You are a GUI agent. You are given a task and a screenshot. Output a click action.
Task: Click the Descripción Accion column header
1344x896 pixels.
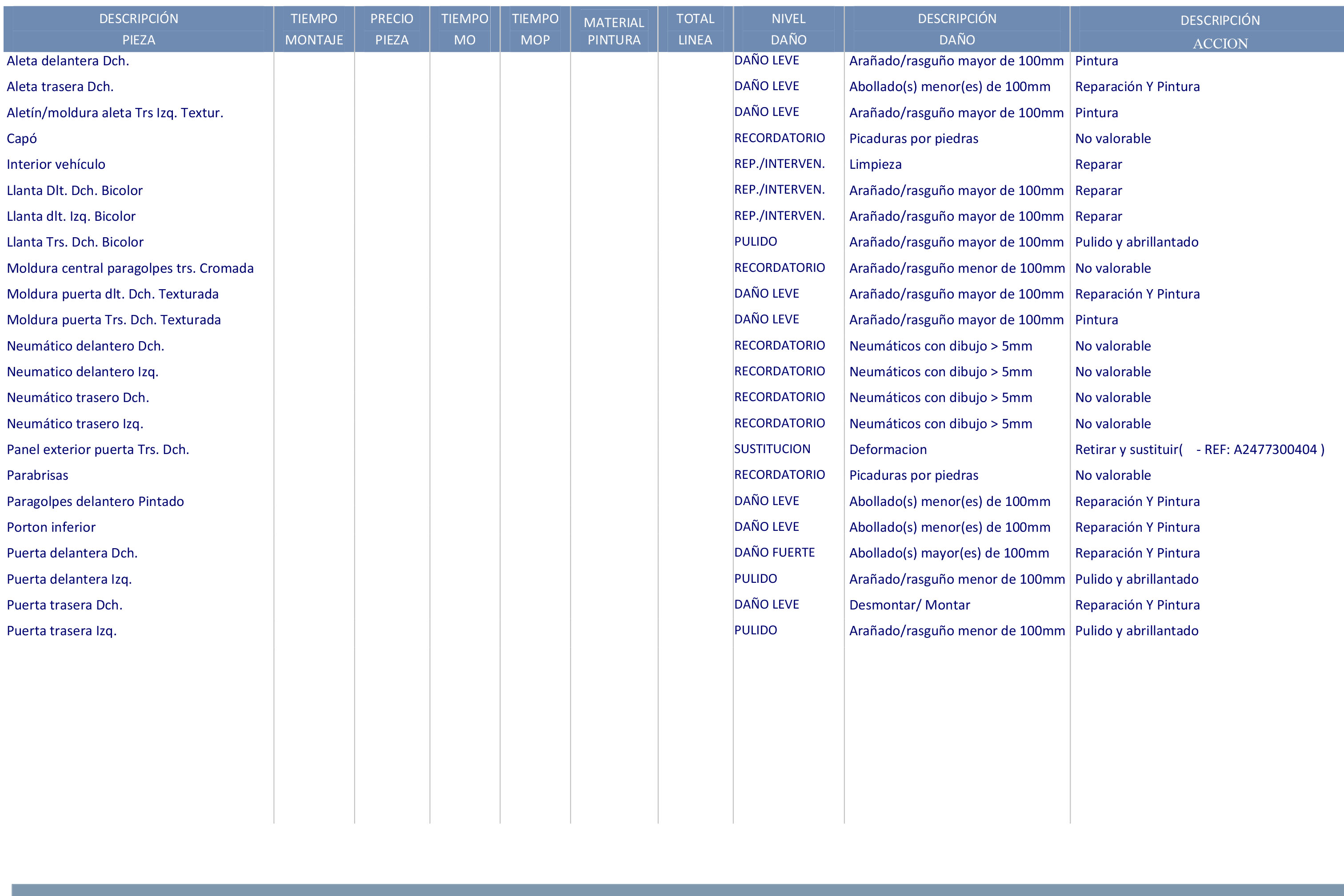pyautogui.click(x=1220, y=32)
